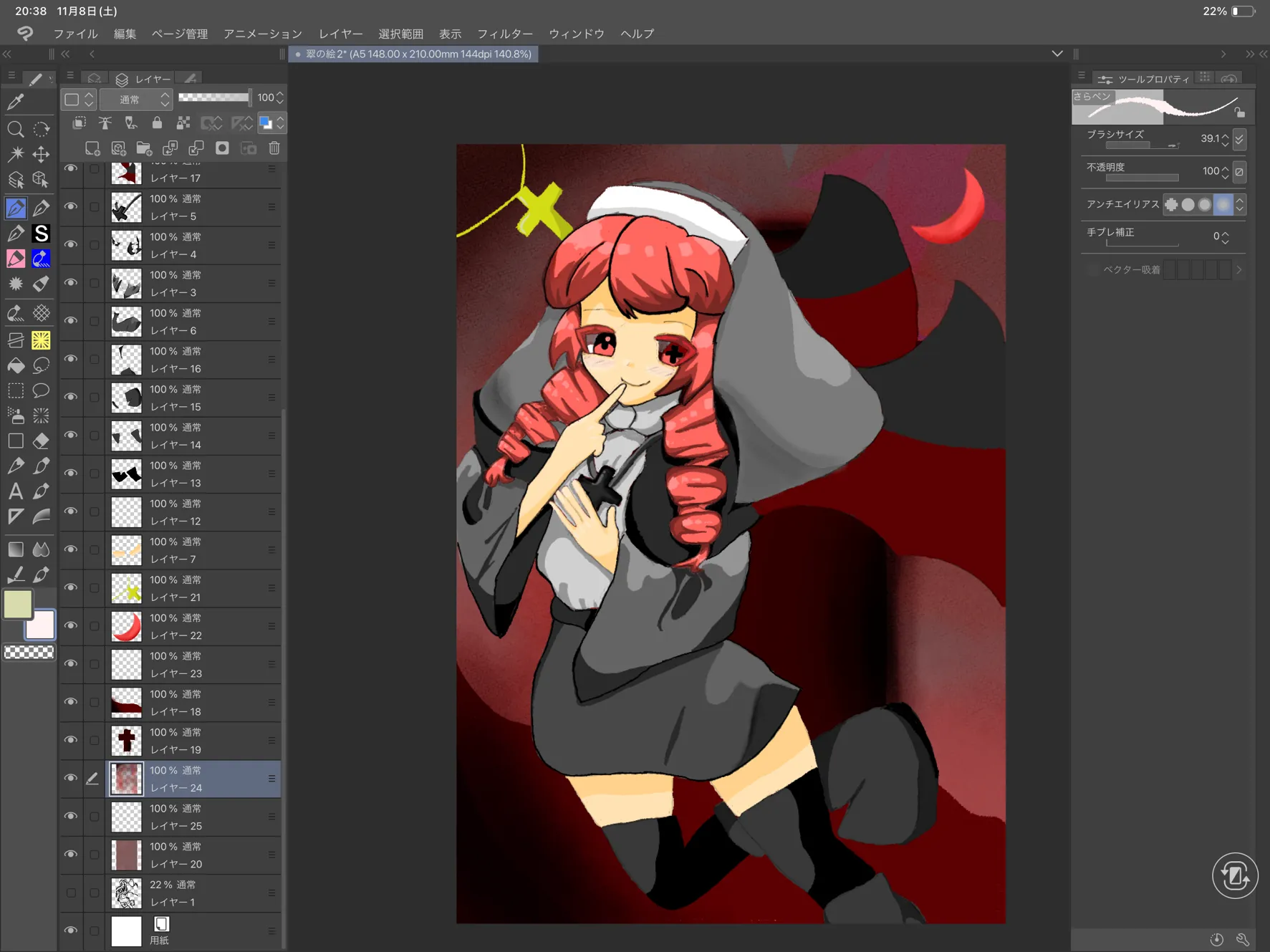The height and width of the screenshot is (952, 1270).
Task: Select the move layer tool
Action: (42, 154)
